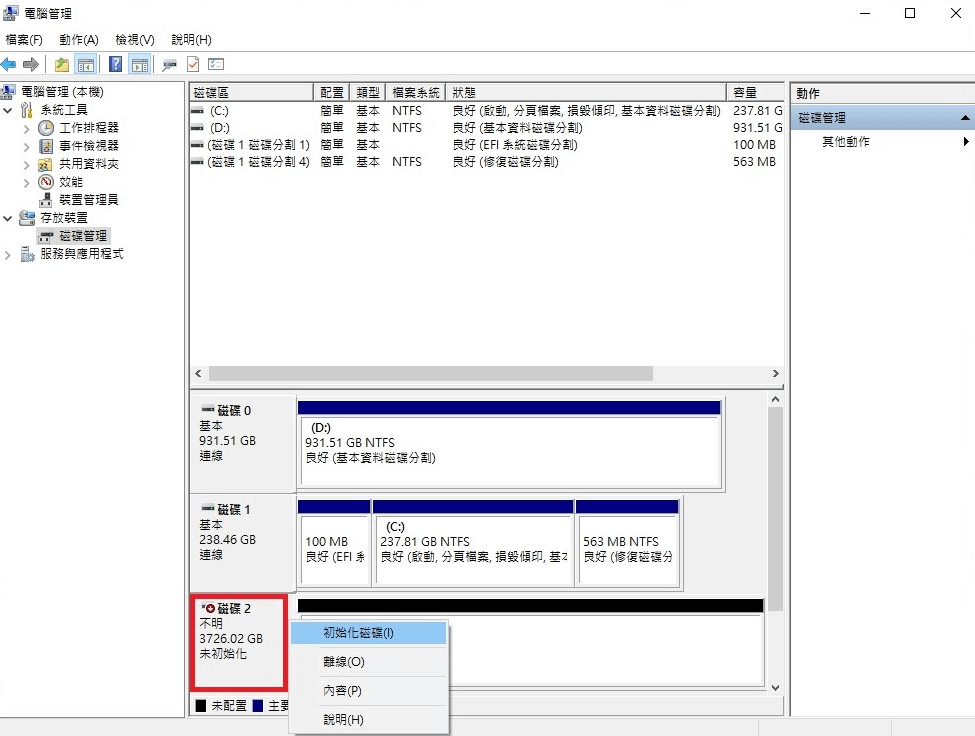Click the folder toolbar icon with green arrow

[x=60, y=63]
